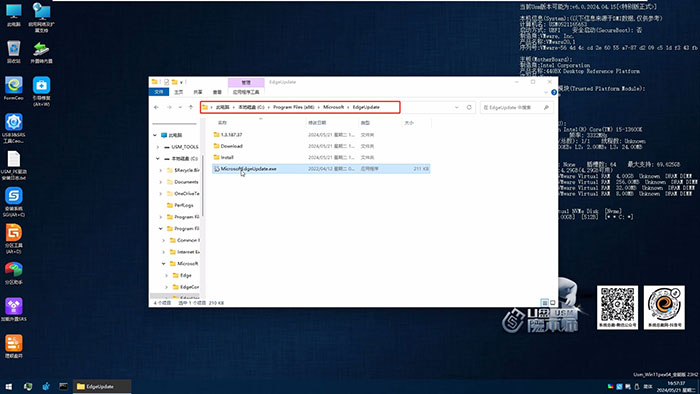Collapse the Microsoft tree node
700x394 pixels.
[x=164, y=264]
